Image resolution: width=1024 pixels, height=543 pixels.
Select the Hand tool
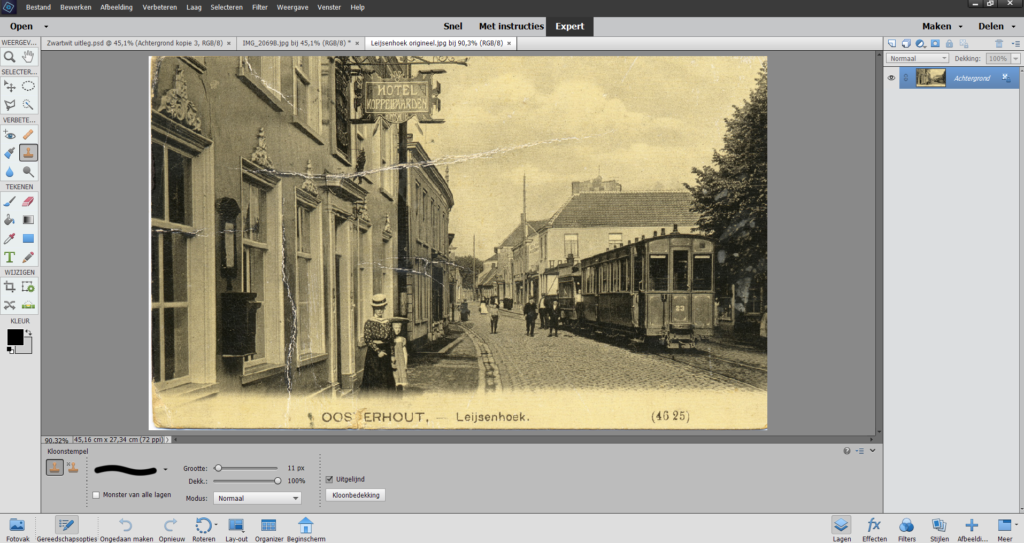(28, 57)
